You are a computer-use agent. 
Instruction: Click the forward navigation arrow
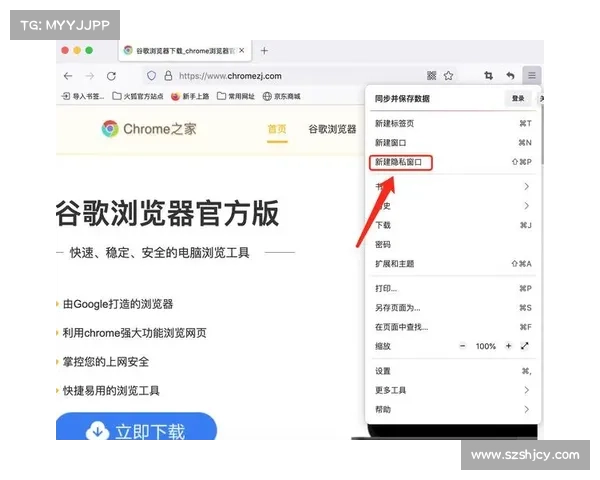pos(89,75)
